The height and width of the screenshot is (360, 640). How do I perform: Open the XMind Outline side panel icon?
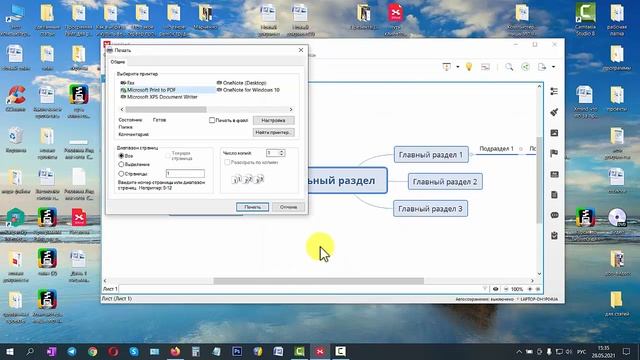554,91
